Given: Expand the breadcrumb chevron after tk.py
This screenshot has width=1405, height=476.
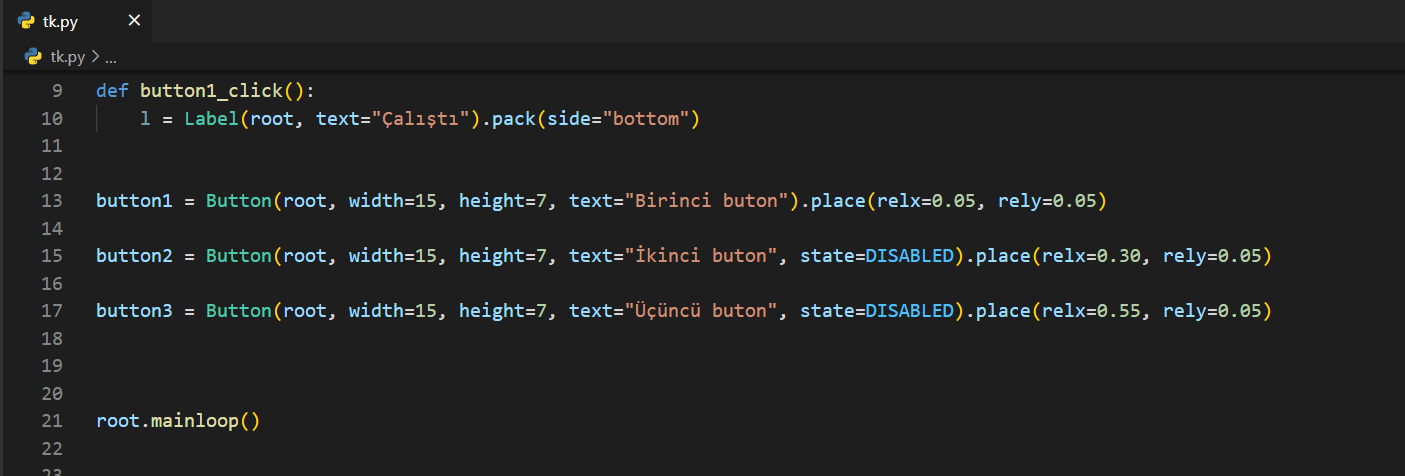Looking at the screenshot, I should (x=96, y=57).
